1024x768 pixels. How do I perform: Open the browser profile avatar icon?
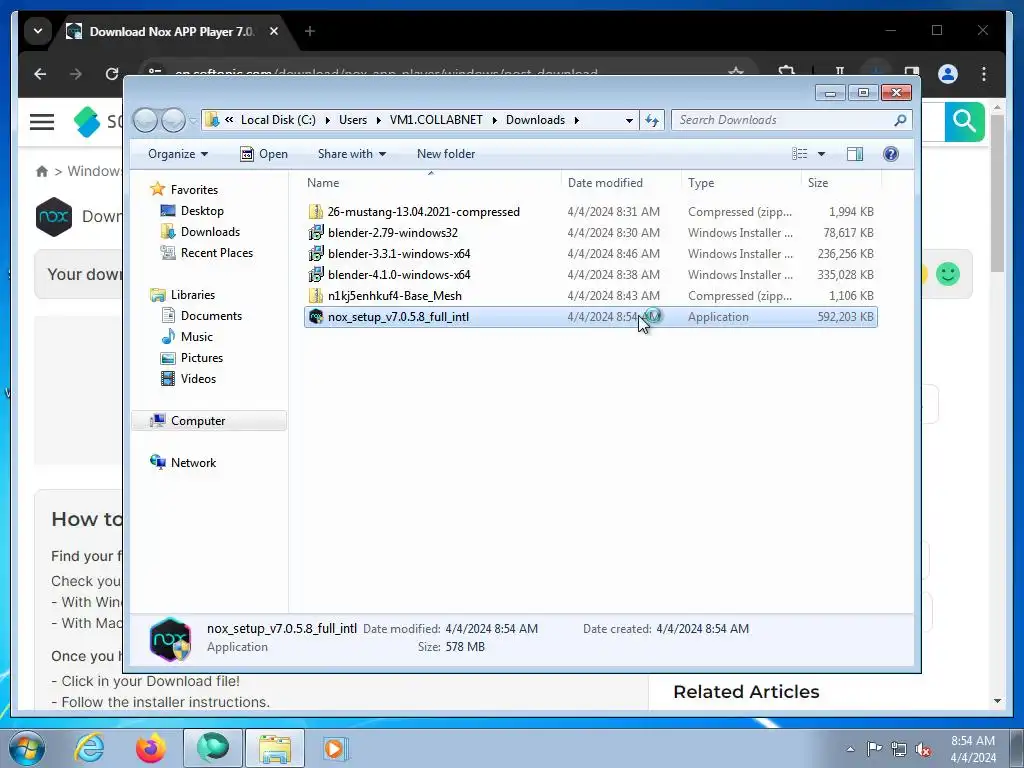pos(948,74)
